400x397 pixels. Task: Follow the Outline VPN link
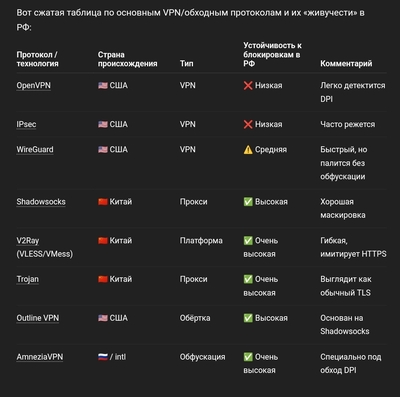38,318
